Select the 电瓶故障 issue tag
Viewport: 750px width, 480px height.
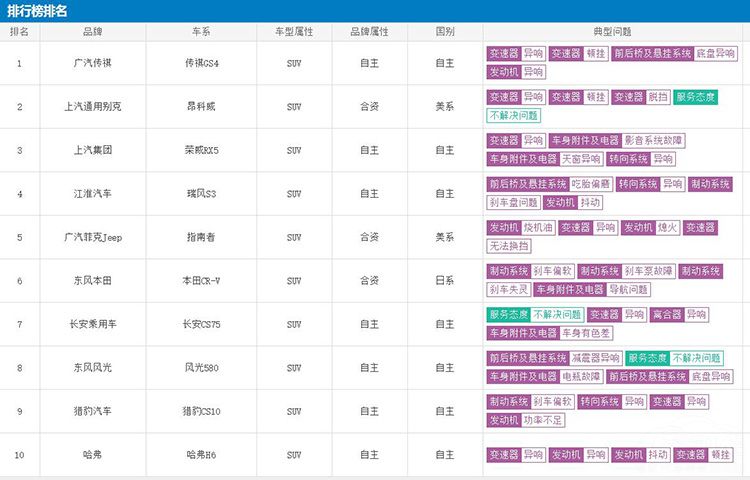click(581, 377)
